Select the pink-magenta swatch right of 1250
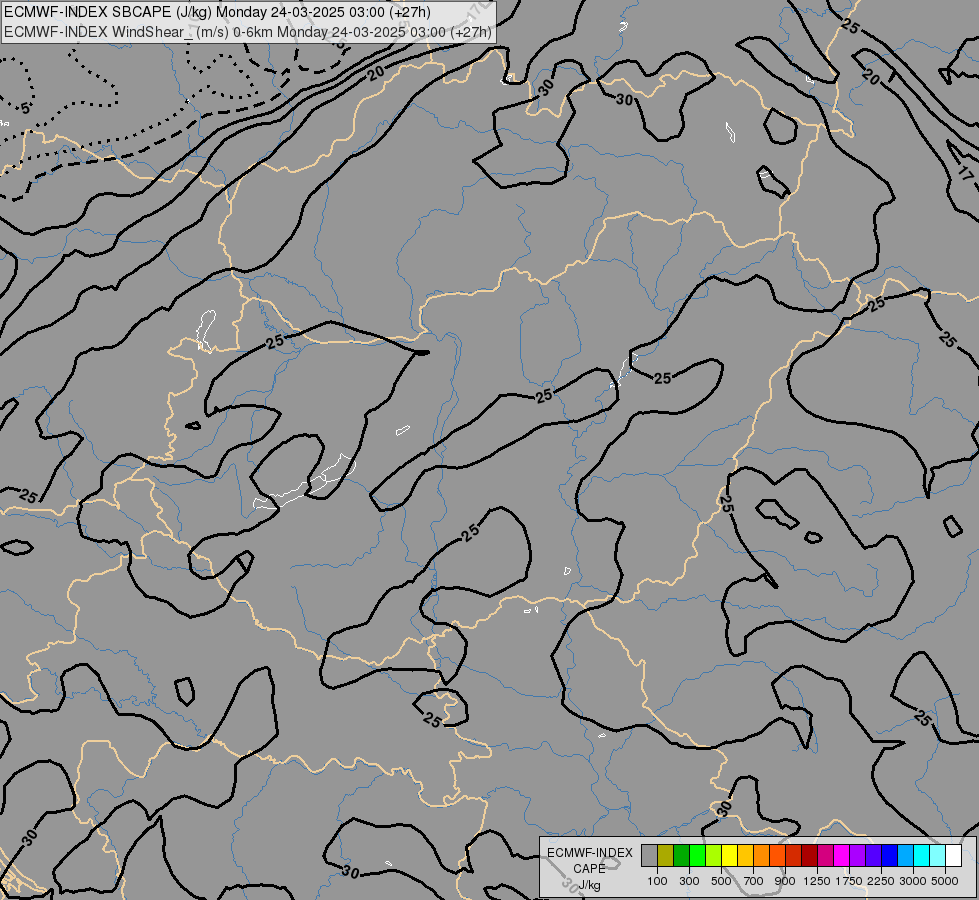979x900 pixels. [825, 856]
